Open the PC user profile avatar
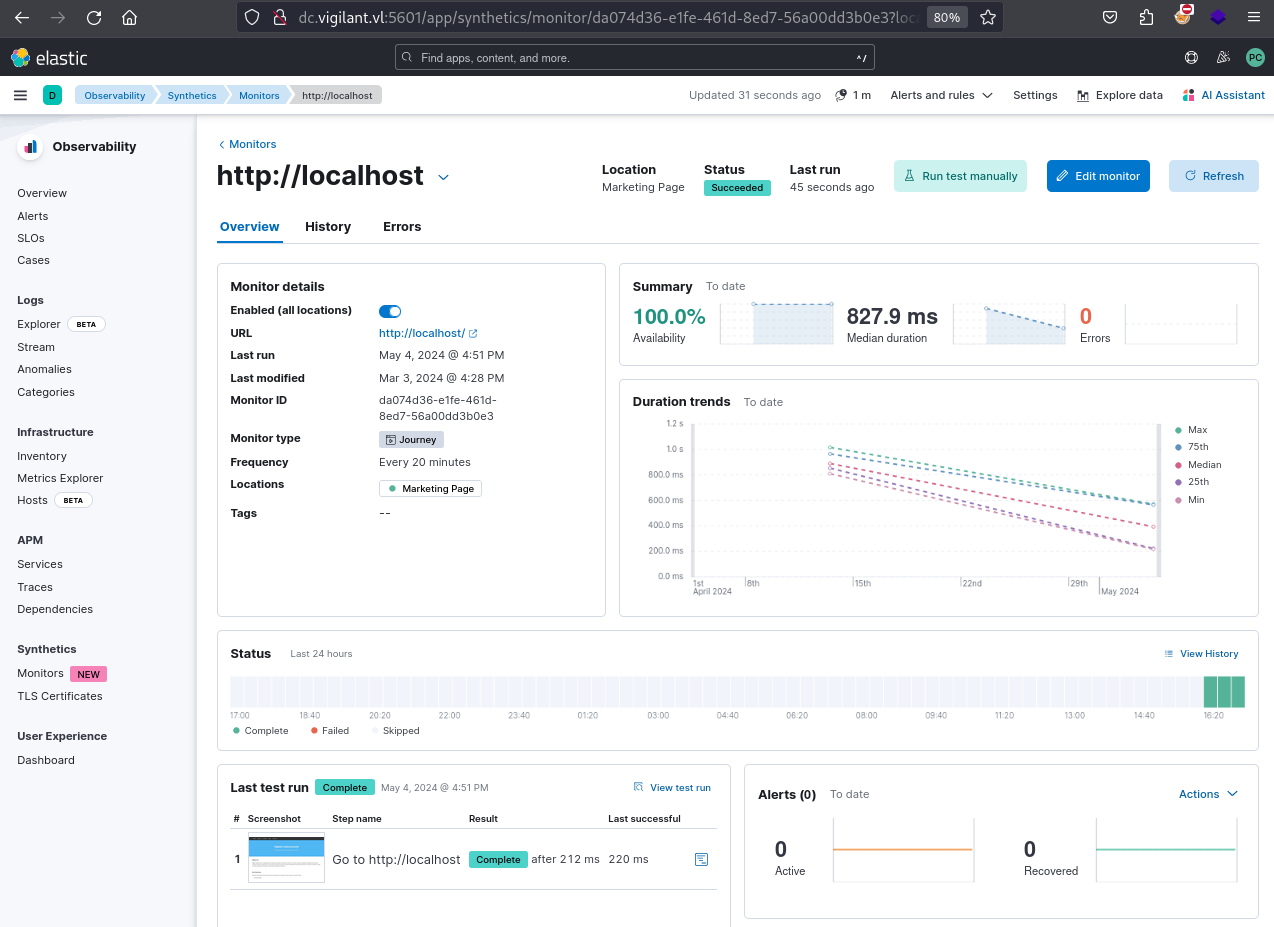 point(1255,58)
